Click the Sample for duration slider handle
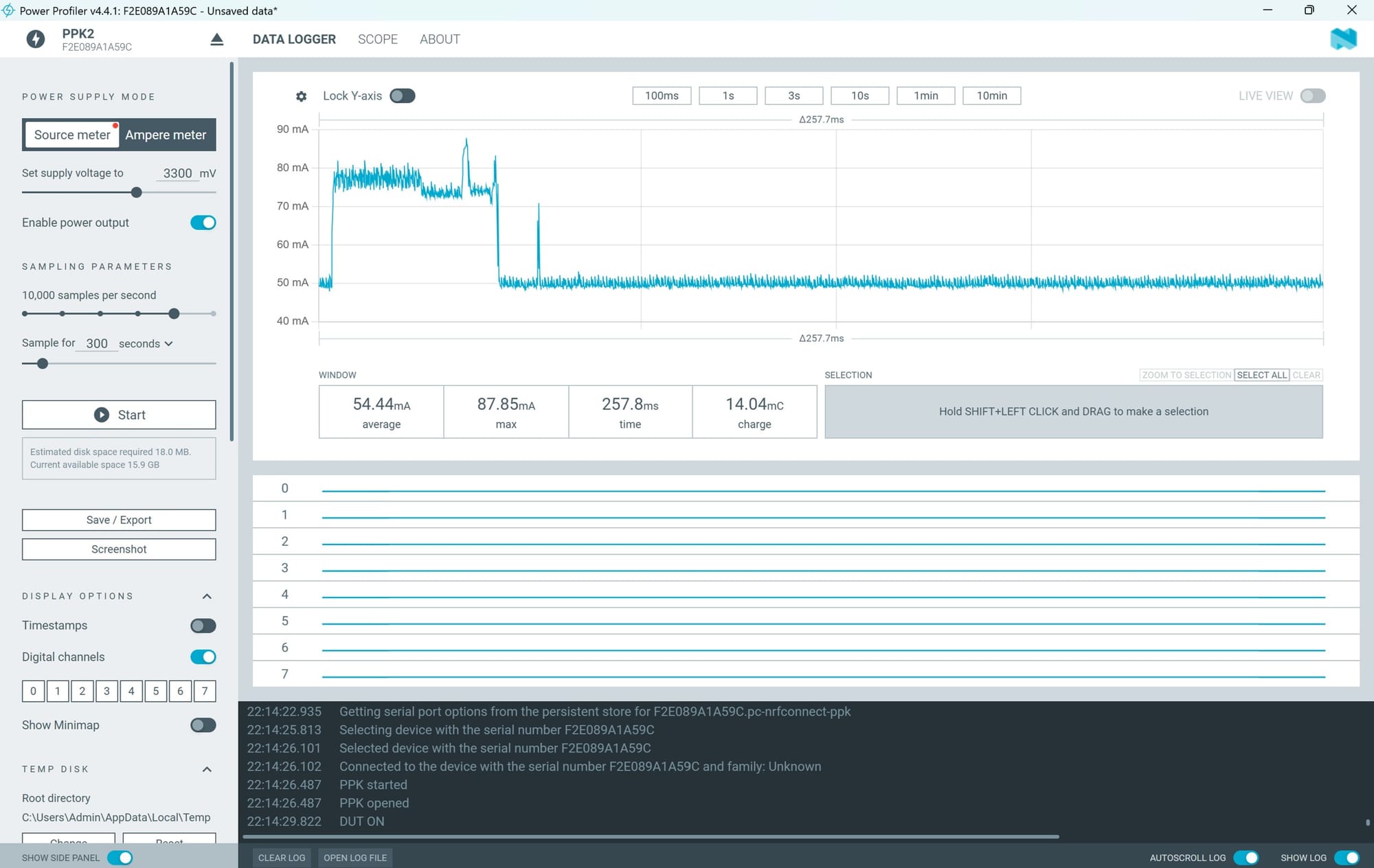Image resolution: width=1374 pixels, height=868 pixels. (x=43, y=363)
